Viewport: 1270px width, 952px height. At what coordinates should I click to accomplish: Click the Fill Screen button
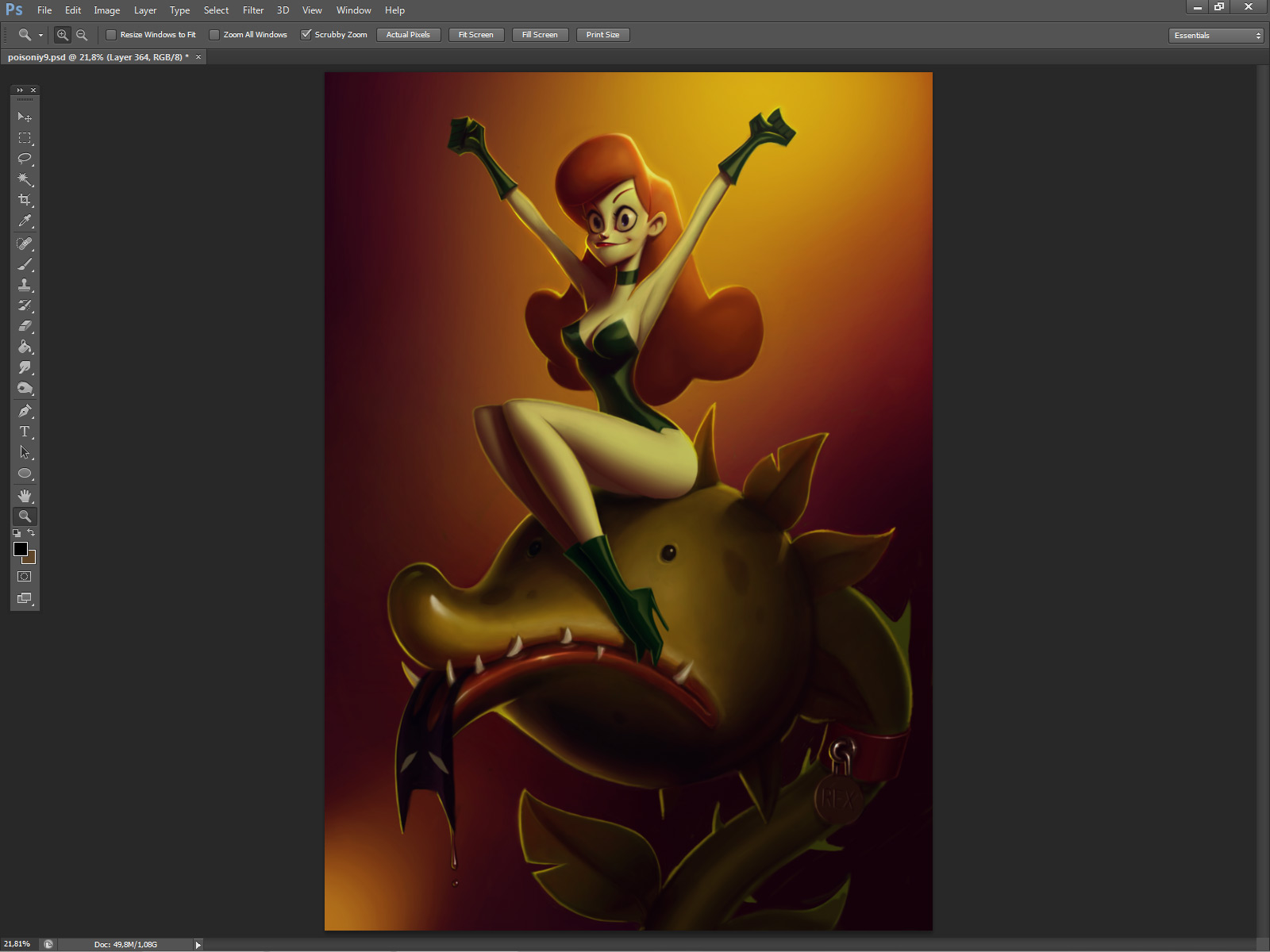click(540, 35)
